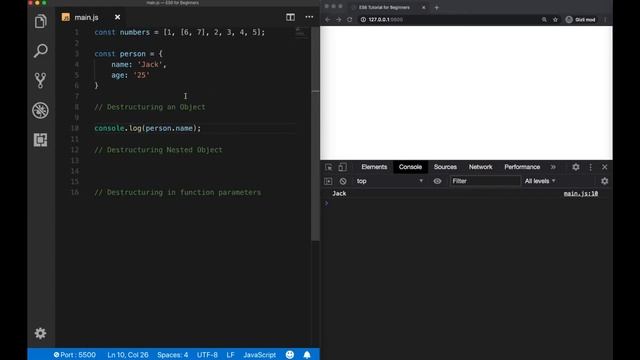Image resolution: width=640 pixels, height=360 pixels.
Task: Open a new browser tab
Action: point(436,7)
